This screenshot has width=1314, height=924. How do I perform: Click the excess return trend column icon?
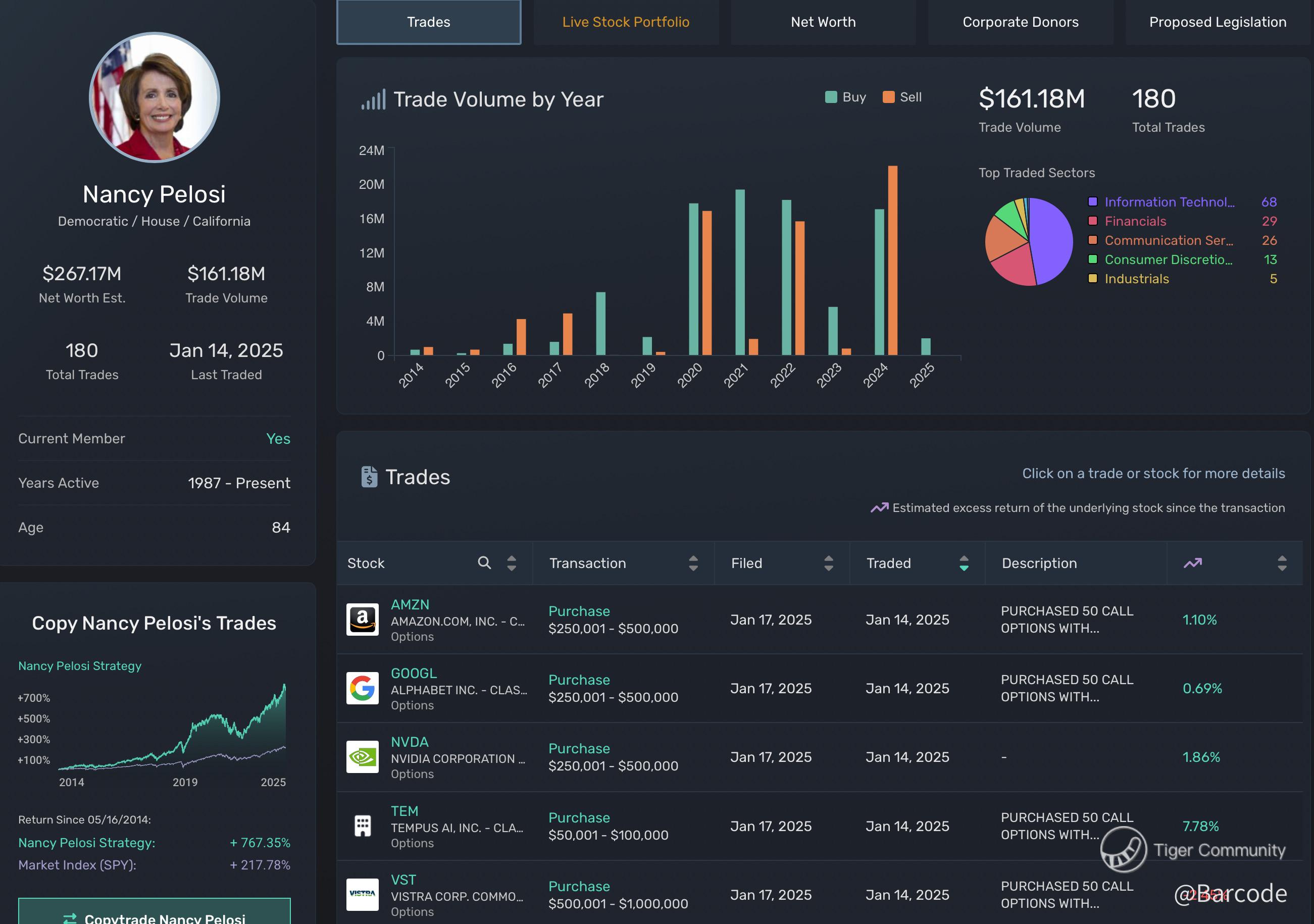1193,563
